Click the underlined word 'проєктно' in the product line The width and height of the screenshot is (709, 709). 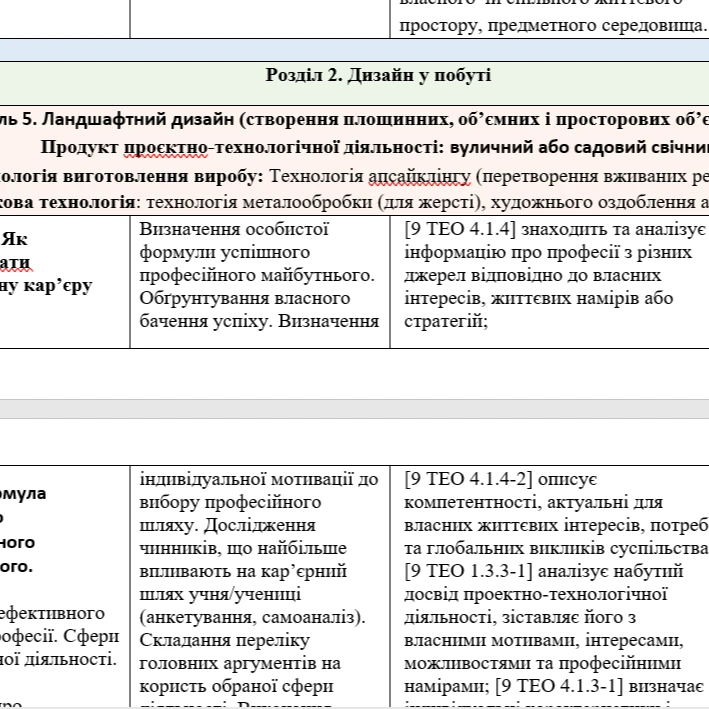click(166, 148)
